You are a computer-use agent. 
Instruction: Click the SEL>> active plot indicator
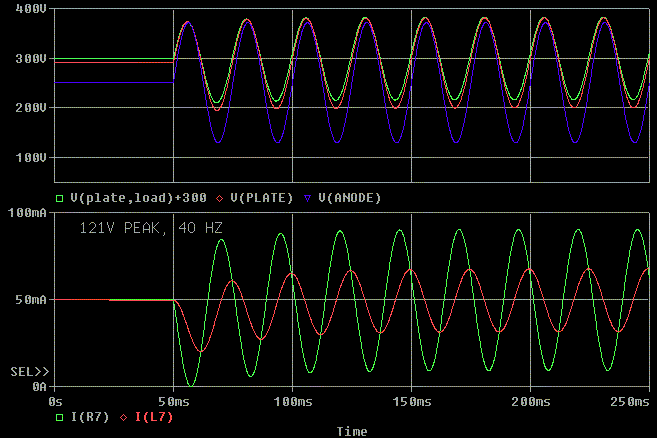29,371
